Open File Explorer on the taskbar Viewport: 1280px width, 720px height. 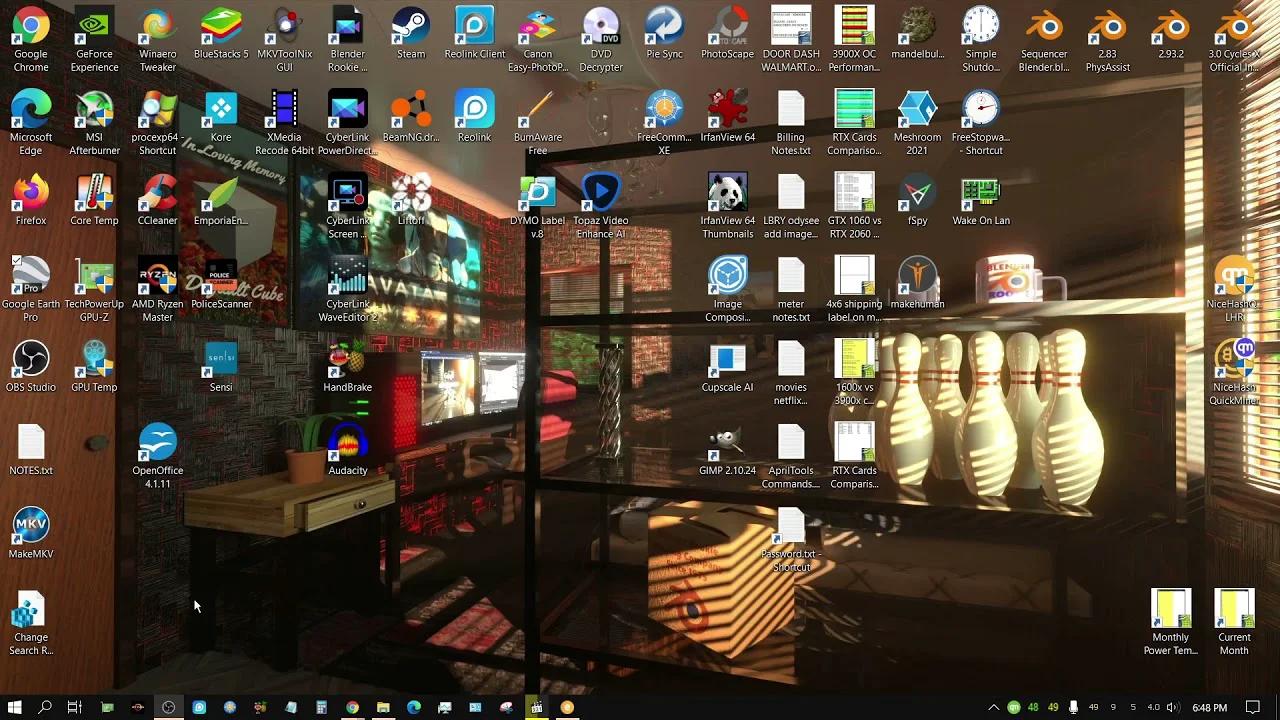point(383,707)
